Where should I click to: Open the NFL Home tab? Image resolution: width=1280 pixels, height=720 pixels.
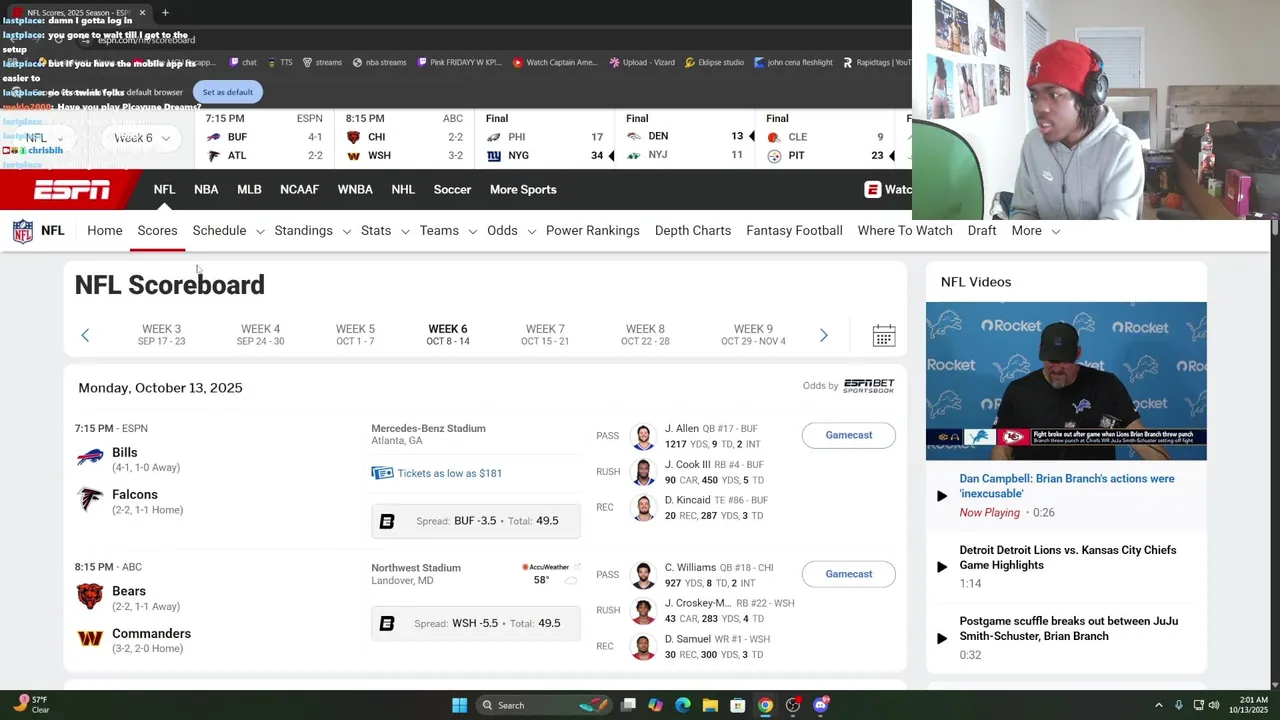click(105, 231)
